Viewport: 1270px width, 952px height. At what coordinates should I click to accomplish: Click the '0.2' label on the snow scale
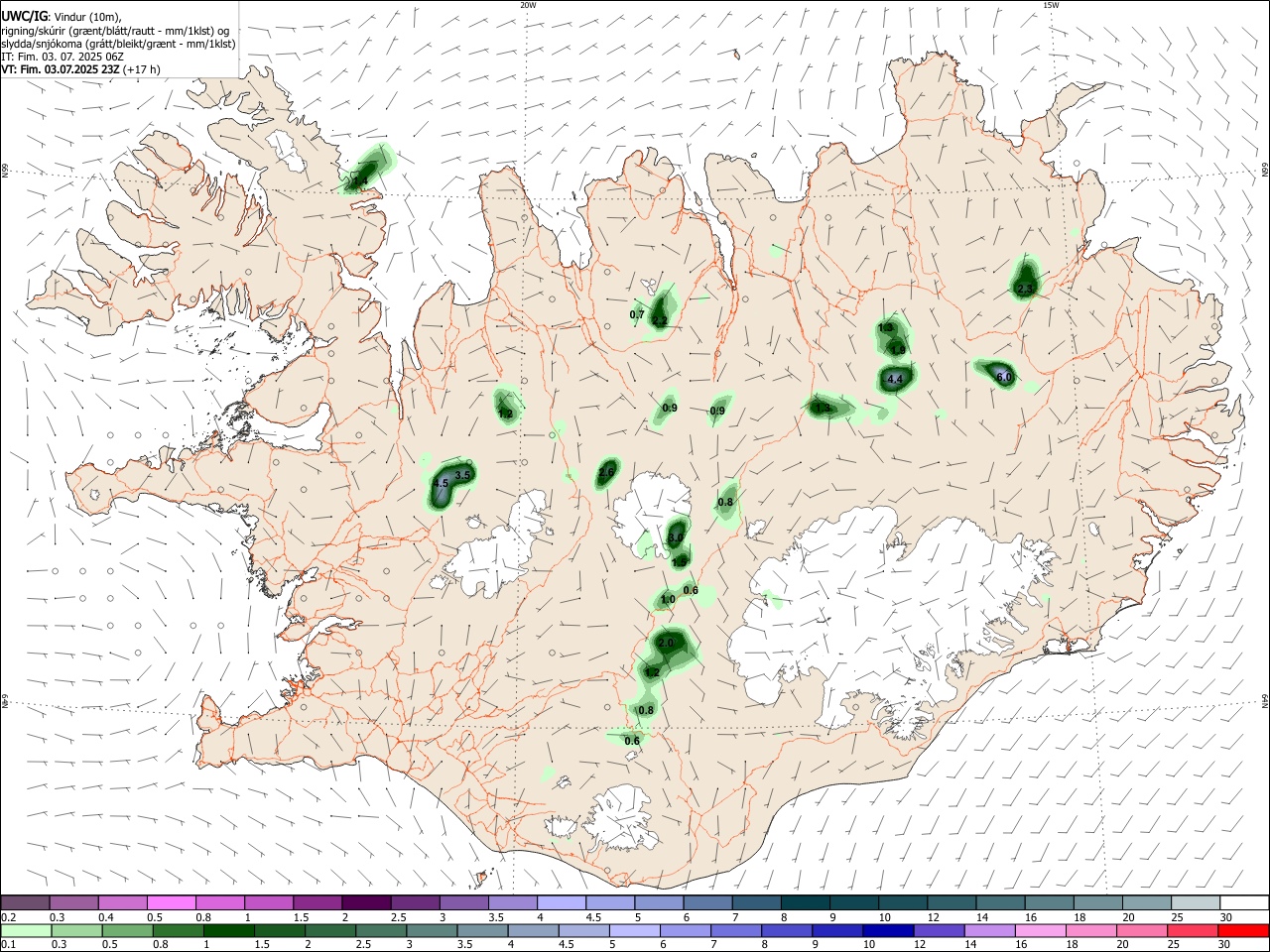pos(8,917)
